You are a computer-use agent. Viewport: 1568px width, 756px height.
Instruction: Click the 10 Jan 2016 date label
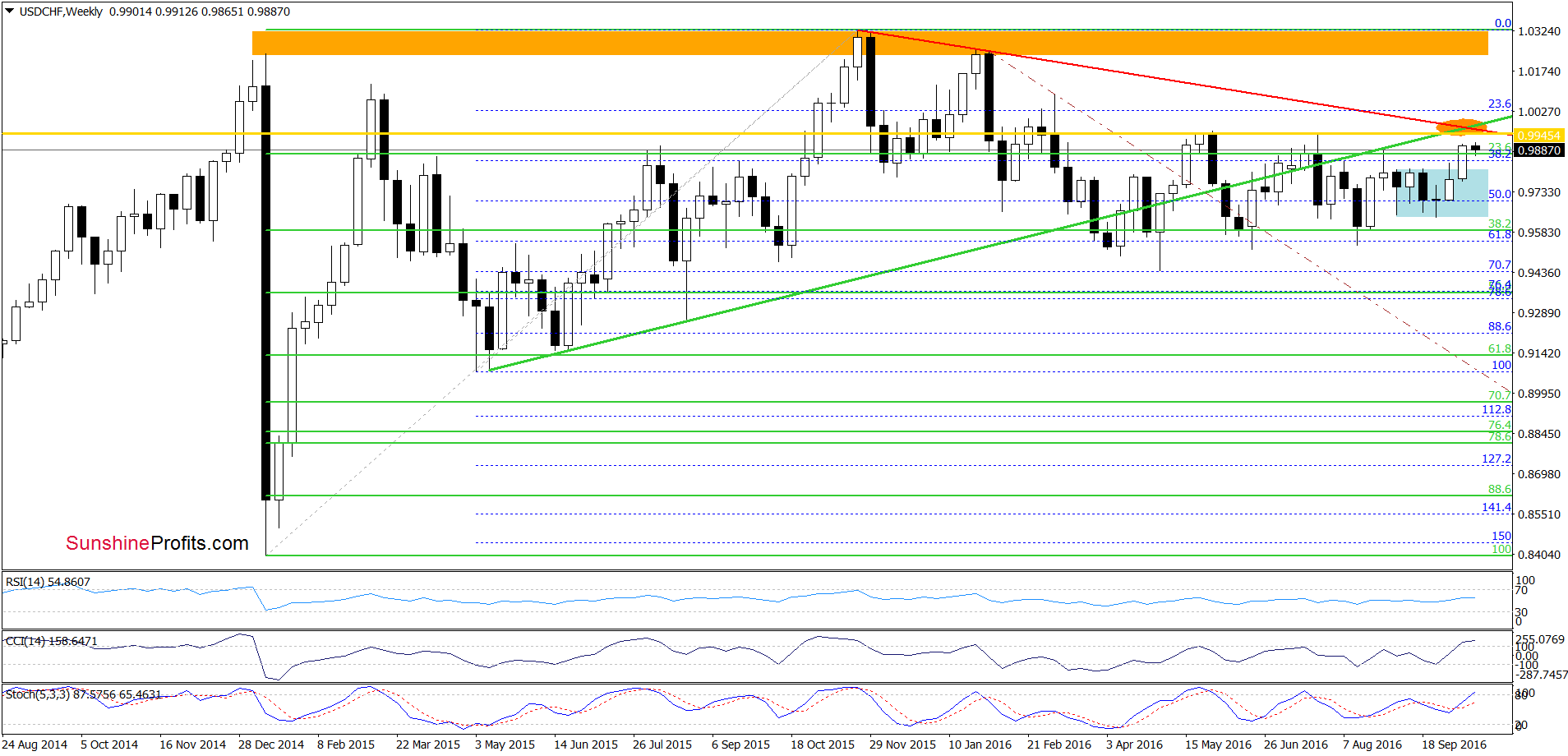click(x=980, y=744)
